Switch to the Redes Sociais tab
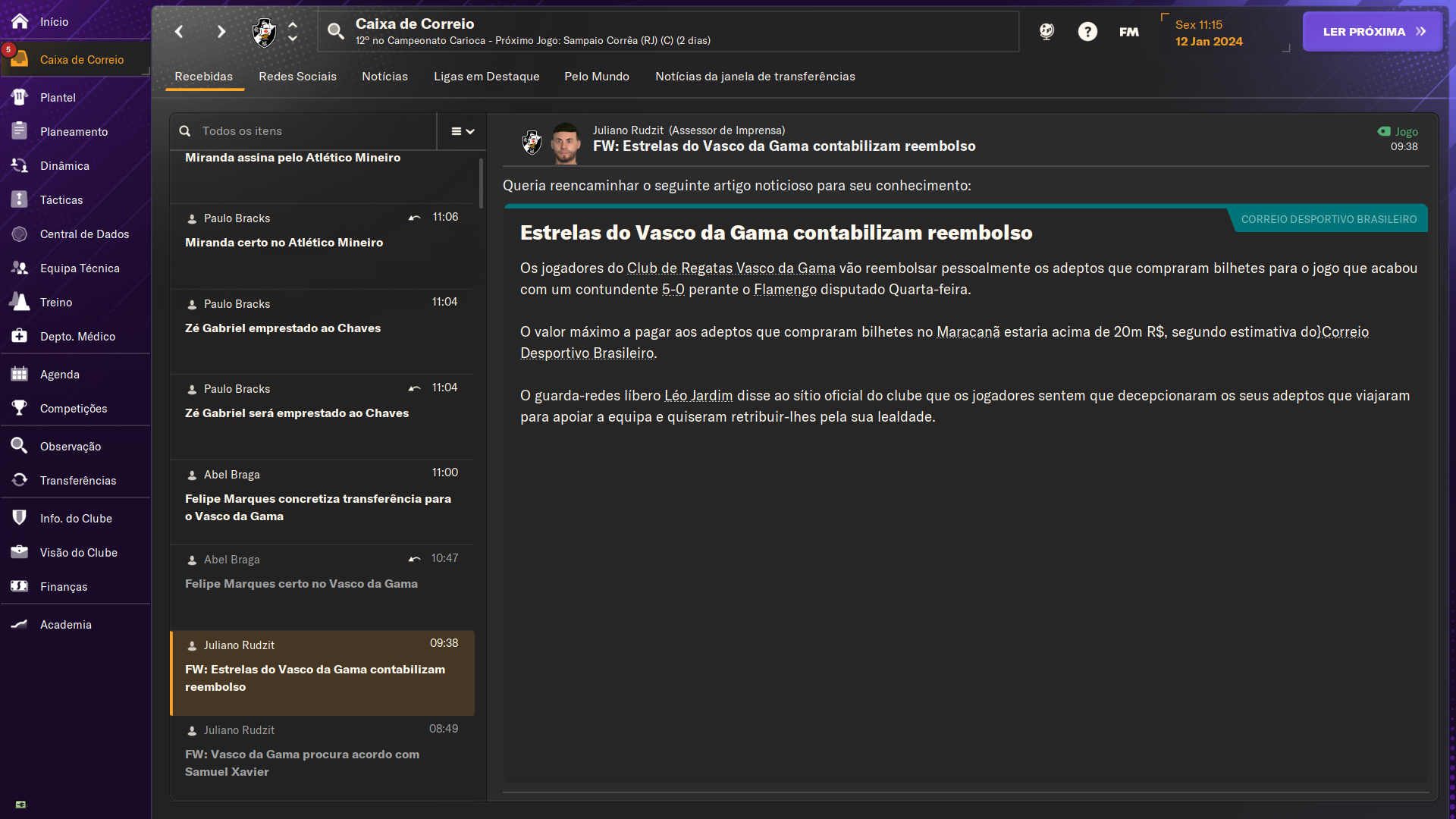Image resolution: width=1456 pixels, height=819 pixels. pos(297,77)
